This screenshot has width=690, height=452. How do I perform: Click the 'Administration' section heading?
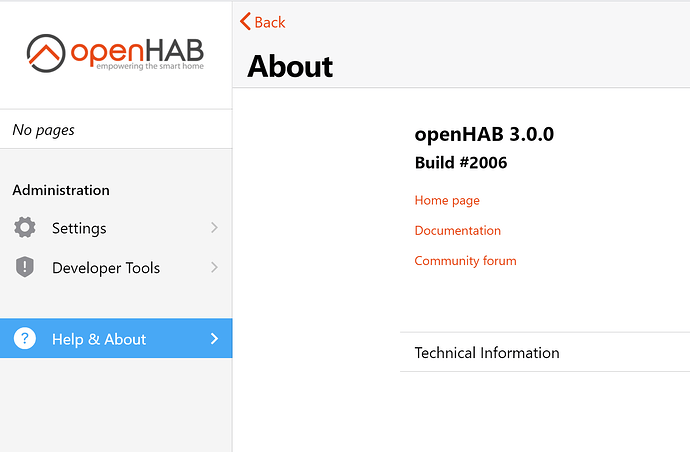click(x=61, y=190)
